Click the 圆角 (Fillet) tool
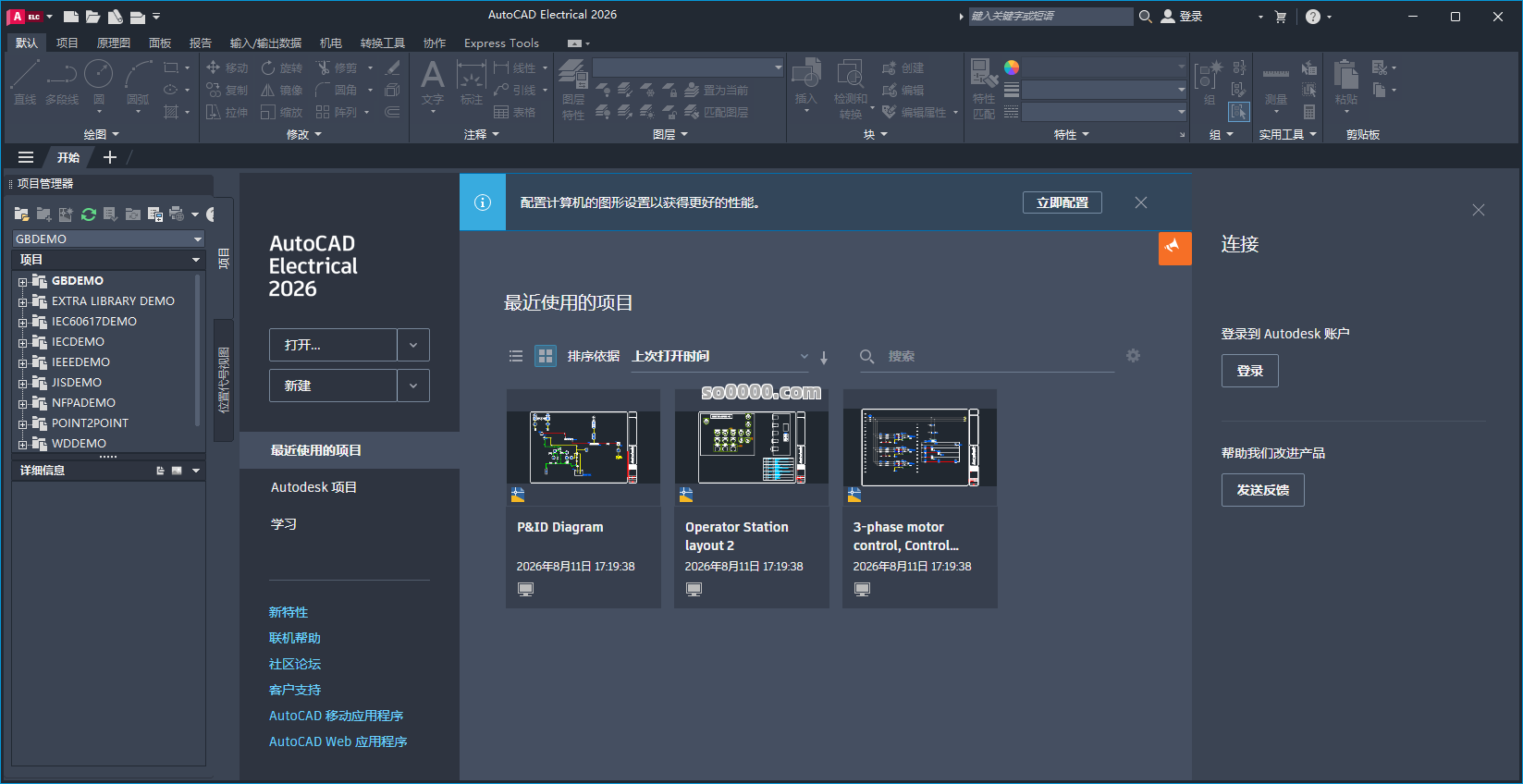 tap(337, 90)
